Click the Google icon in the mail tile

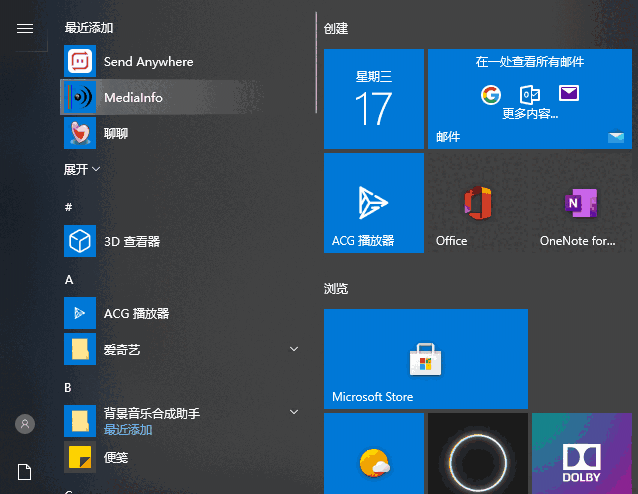[491, 95]
